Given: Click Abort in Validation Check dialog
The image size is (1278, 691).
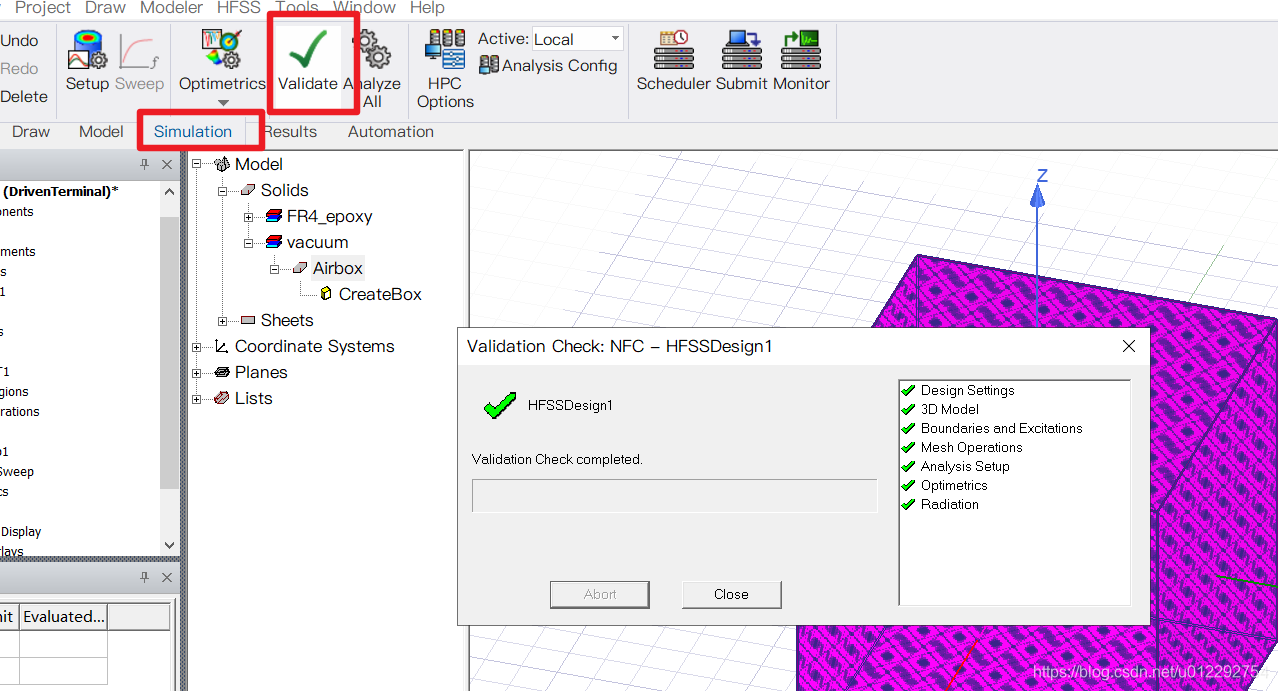Looking at the screenshot, I should click(x=600, y=594).
